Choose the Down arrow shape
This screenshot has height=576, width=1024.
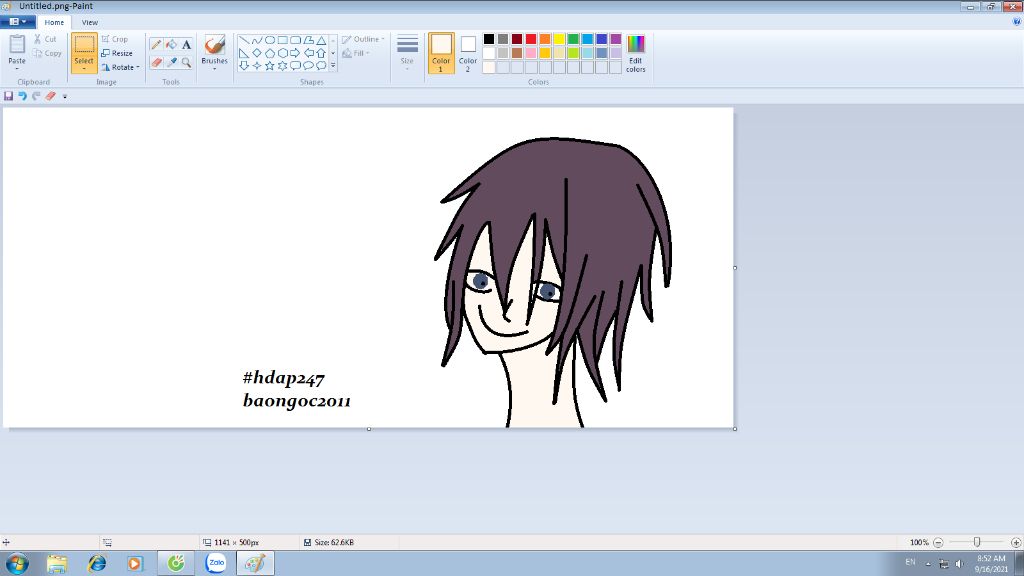pos(244,65)
